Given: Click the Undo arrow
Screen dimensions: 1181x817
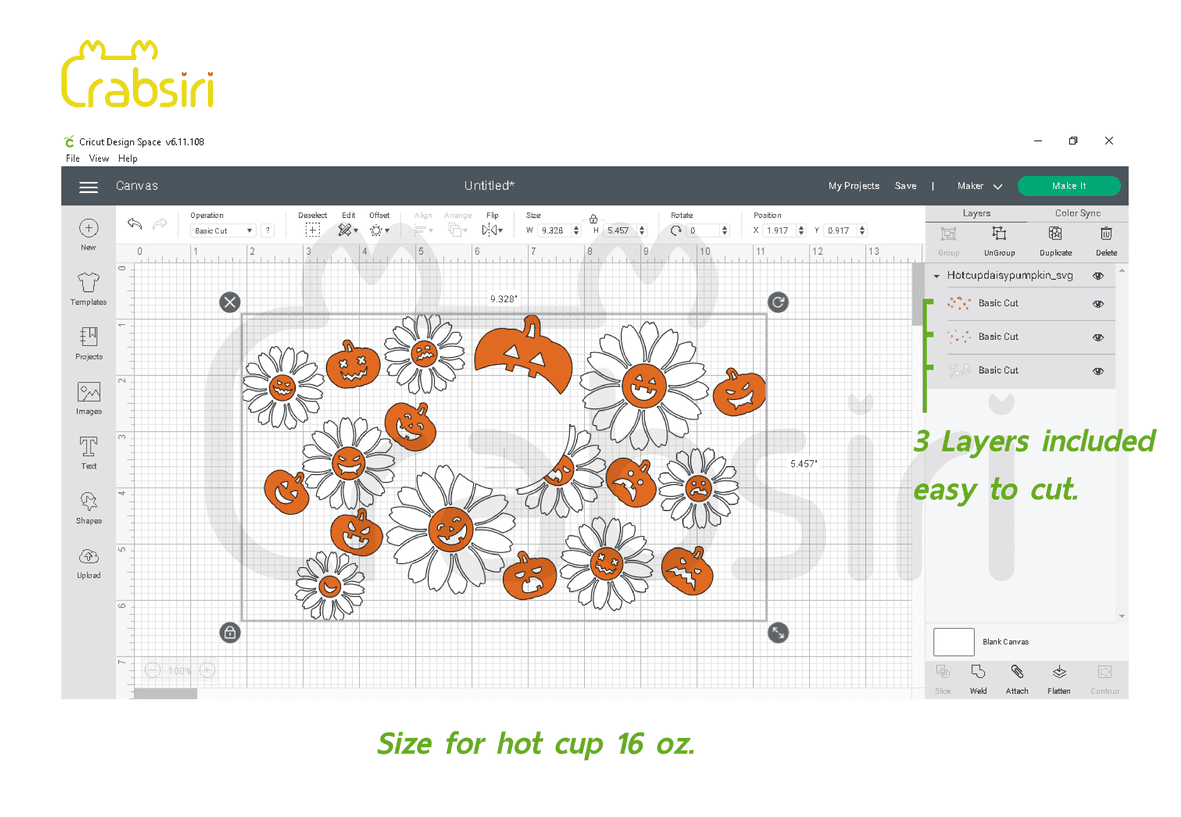Looking at the screenshot, I should click(x=134, y=225).
